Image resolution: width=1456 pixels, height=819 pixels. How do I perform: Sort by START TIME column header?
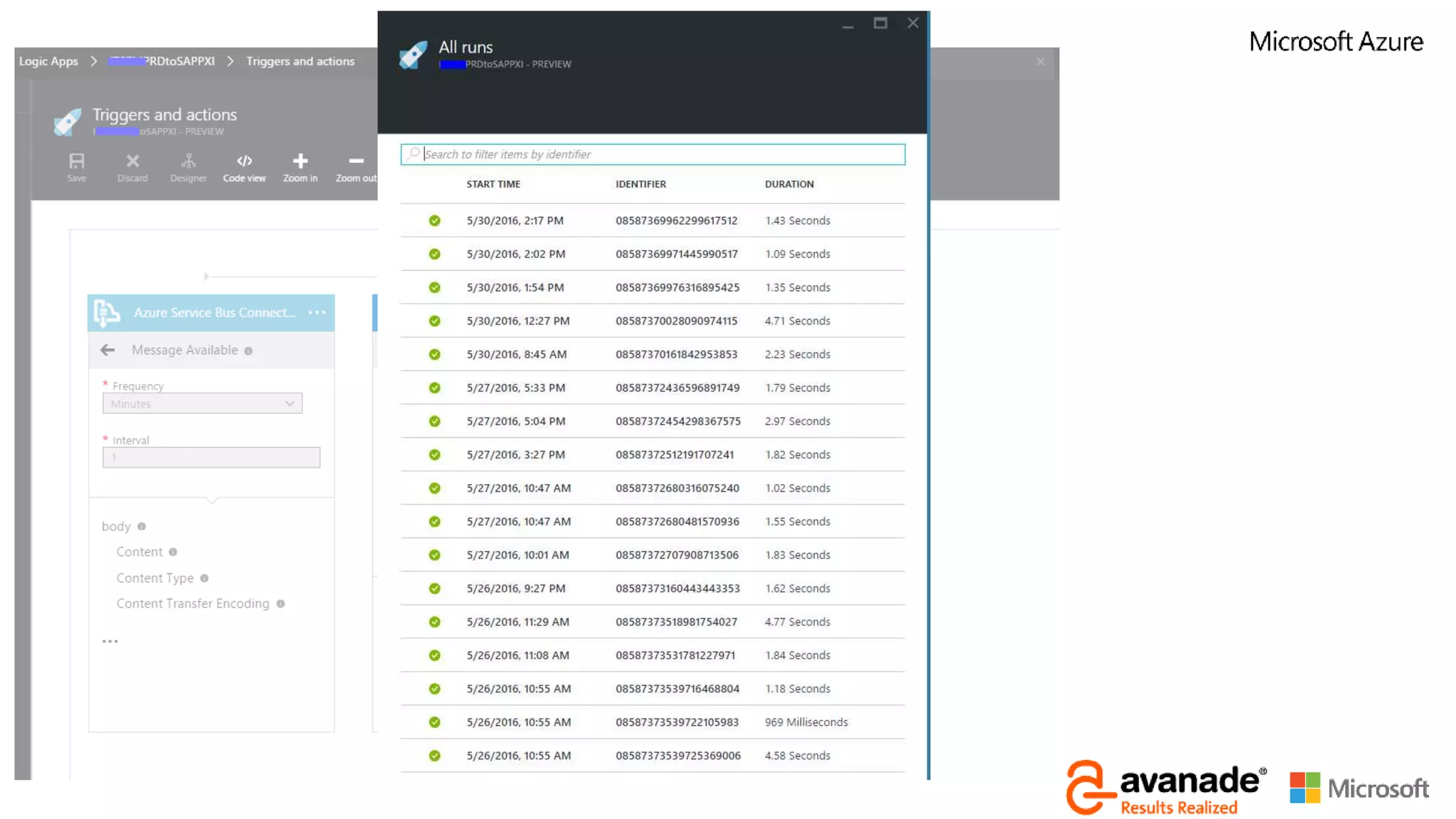point(493,184)
